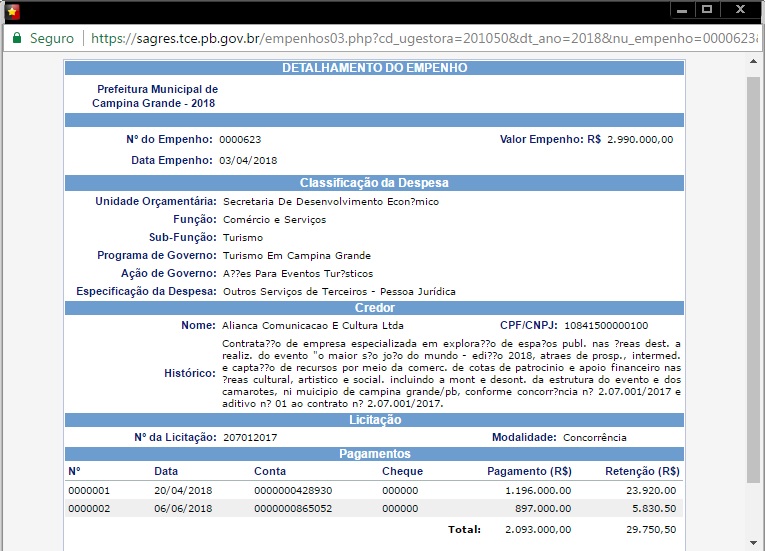Click the date 03/04/2018
The image size is (765, 551).
248,161
